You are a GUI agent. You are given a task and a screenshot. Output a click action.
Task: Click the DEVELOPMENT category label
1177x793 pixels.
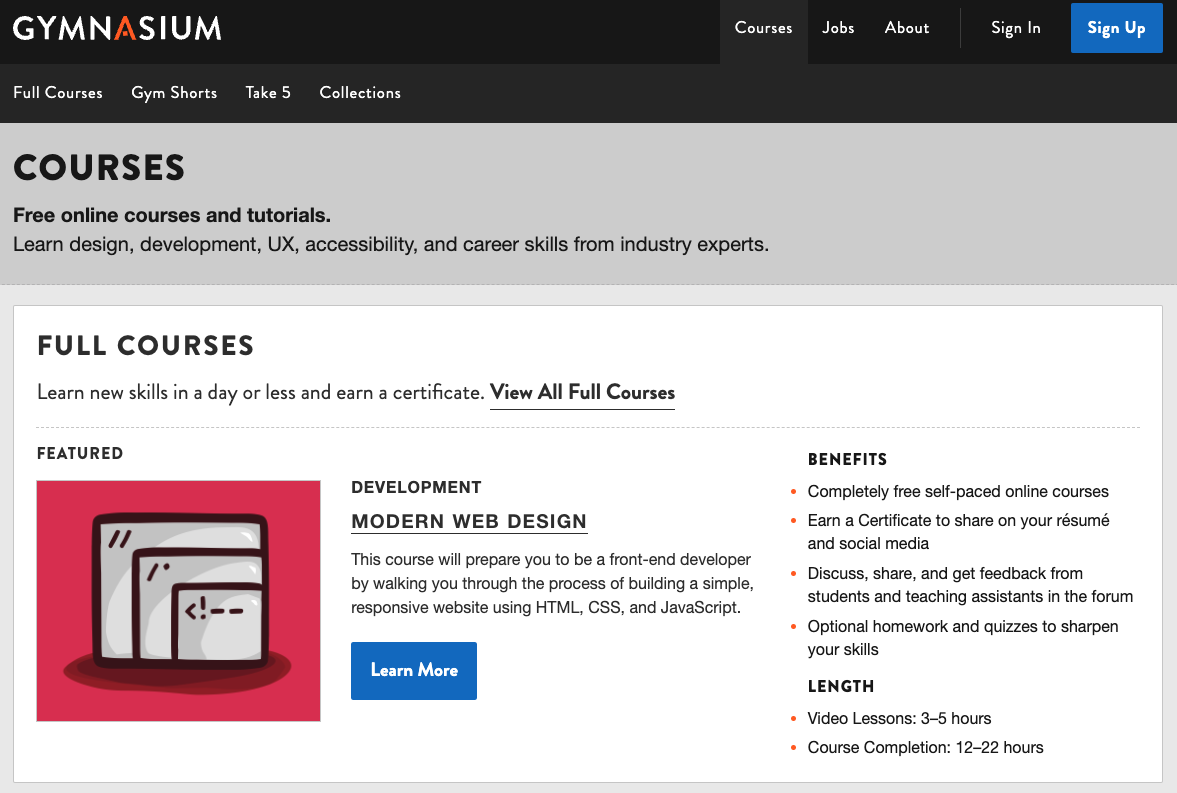point(417,487)
